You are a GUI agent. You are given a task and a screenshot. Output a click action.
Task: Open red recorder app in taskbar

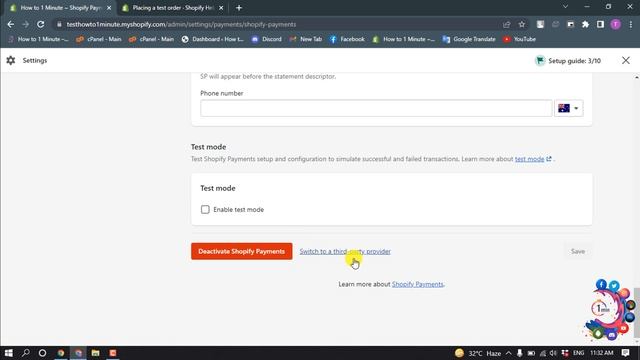click(113, 353)
